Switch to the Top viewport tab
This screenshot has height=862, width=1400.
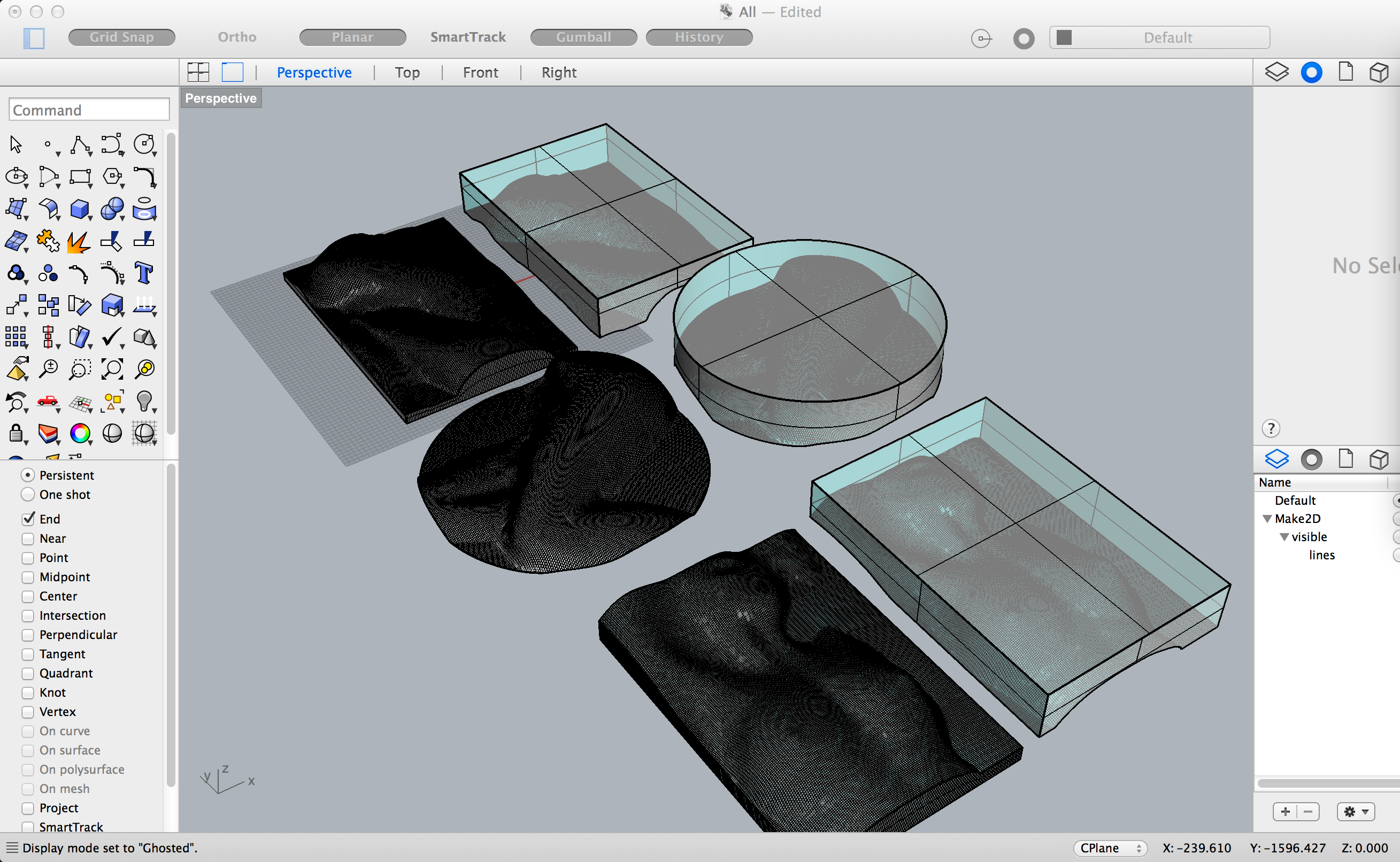point(407,71)
